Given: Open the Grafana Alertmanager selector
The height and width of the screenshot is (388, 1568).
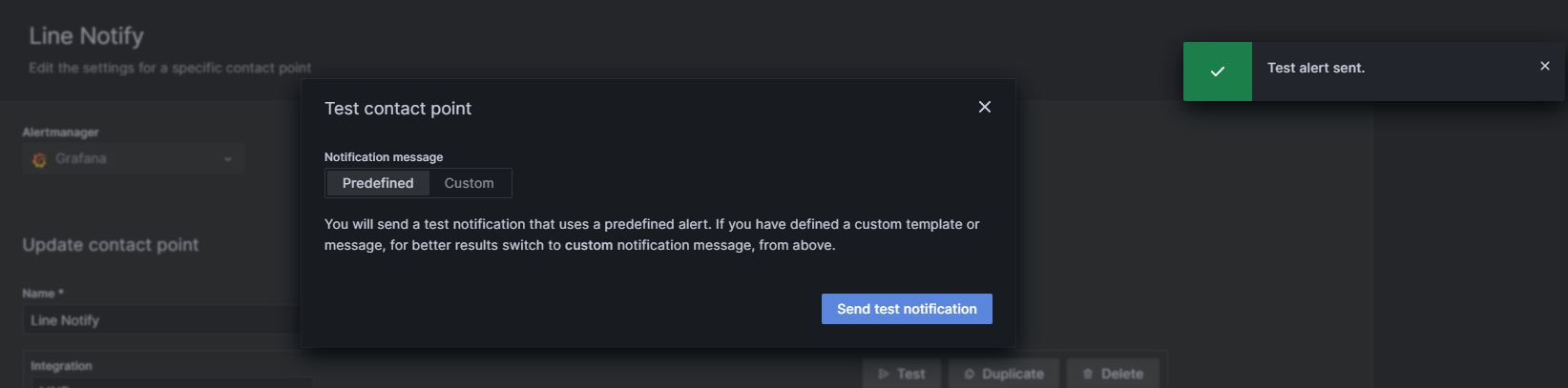Looking at the screenshot, I should pos(134,159).
